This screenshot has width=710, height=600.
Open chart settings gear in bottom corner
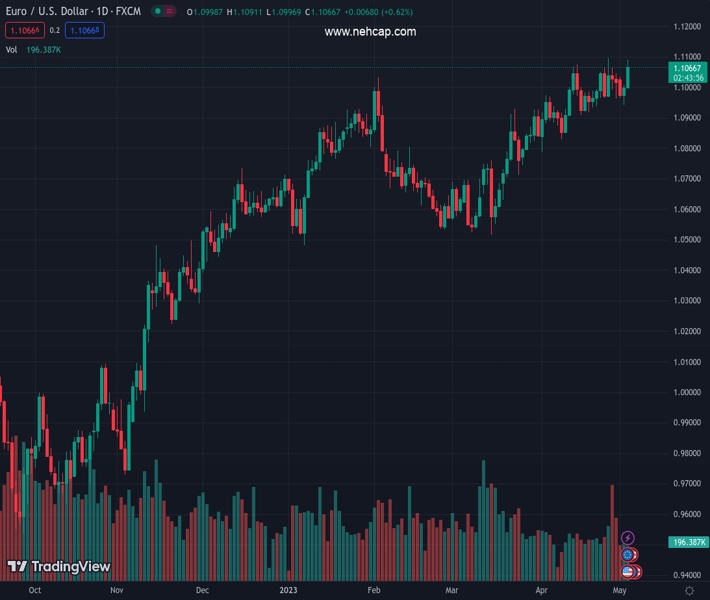click(x=689, y=591)
